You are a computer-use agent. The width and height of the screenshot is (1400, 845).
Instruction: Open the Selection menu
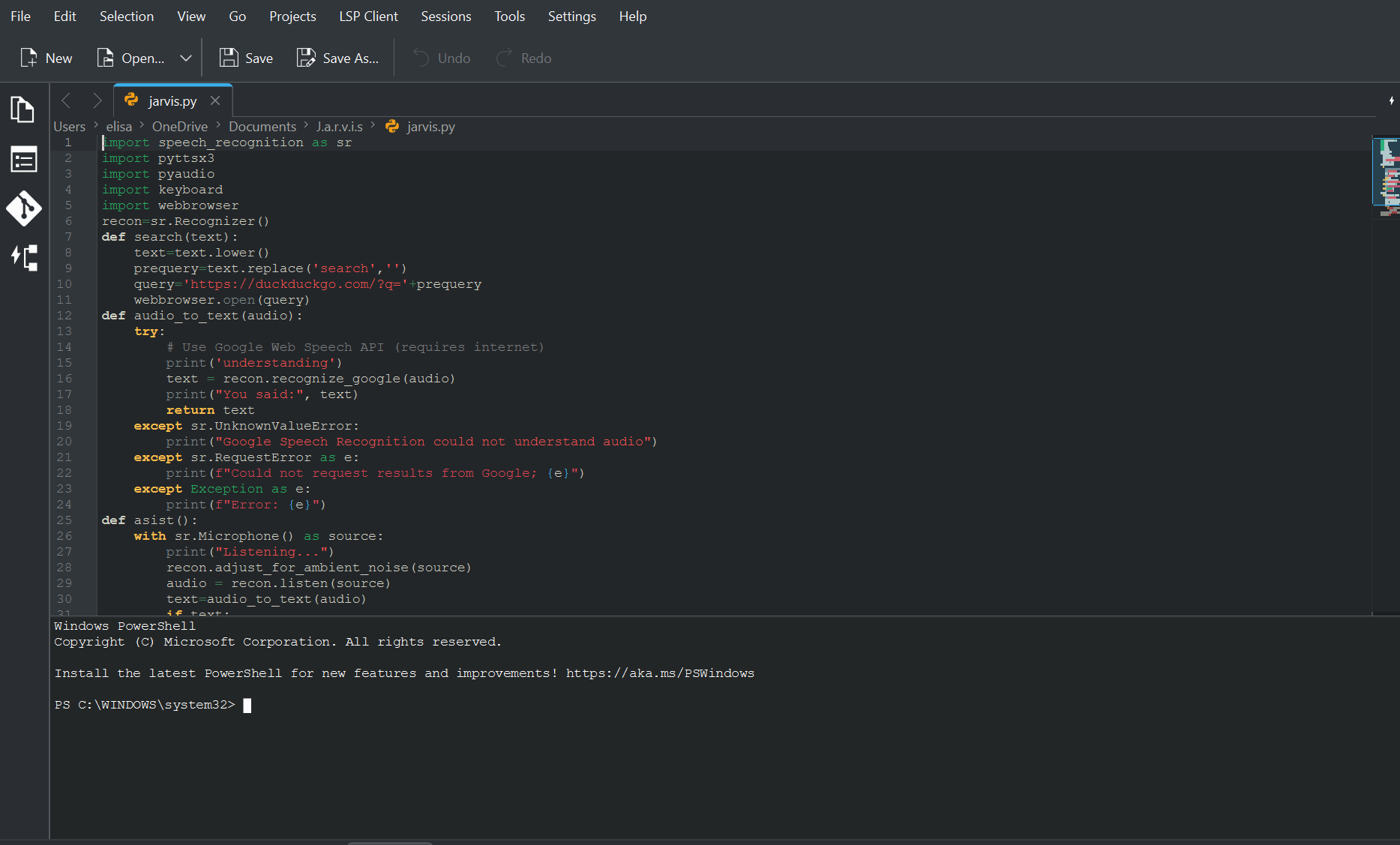126,16
